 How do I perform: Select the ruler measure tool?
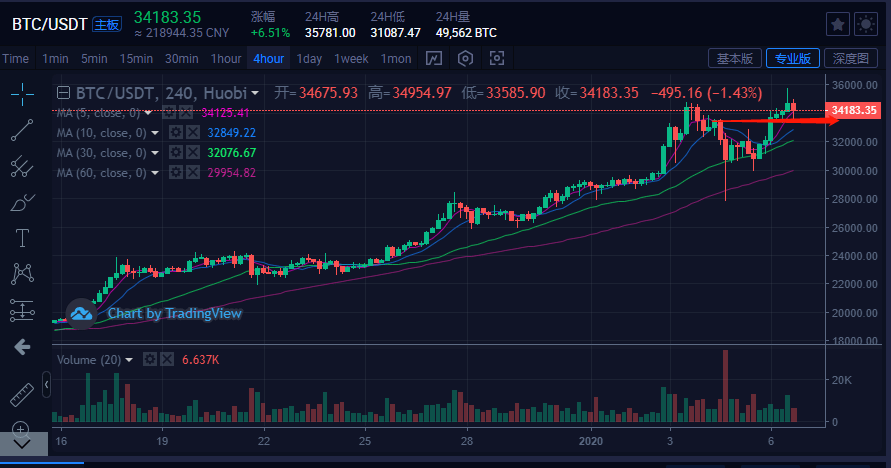pos(22,395)
